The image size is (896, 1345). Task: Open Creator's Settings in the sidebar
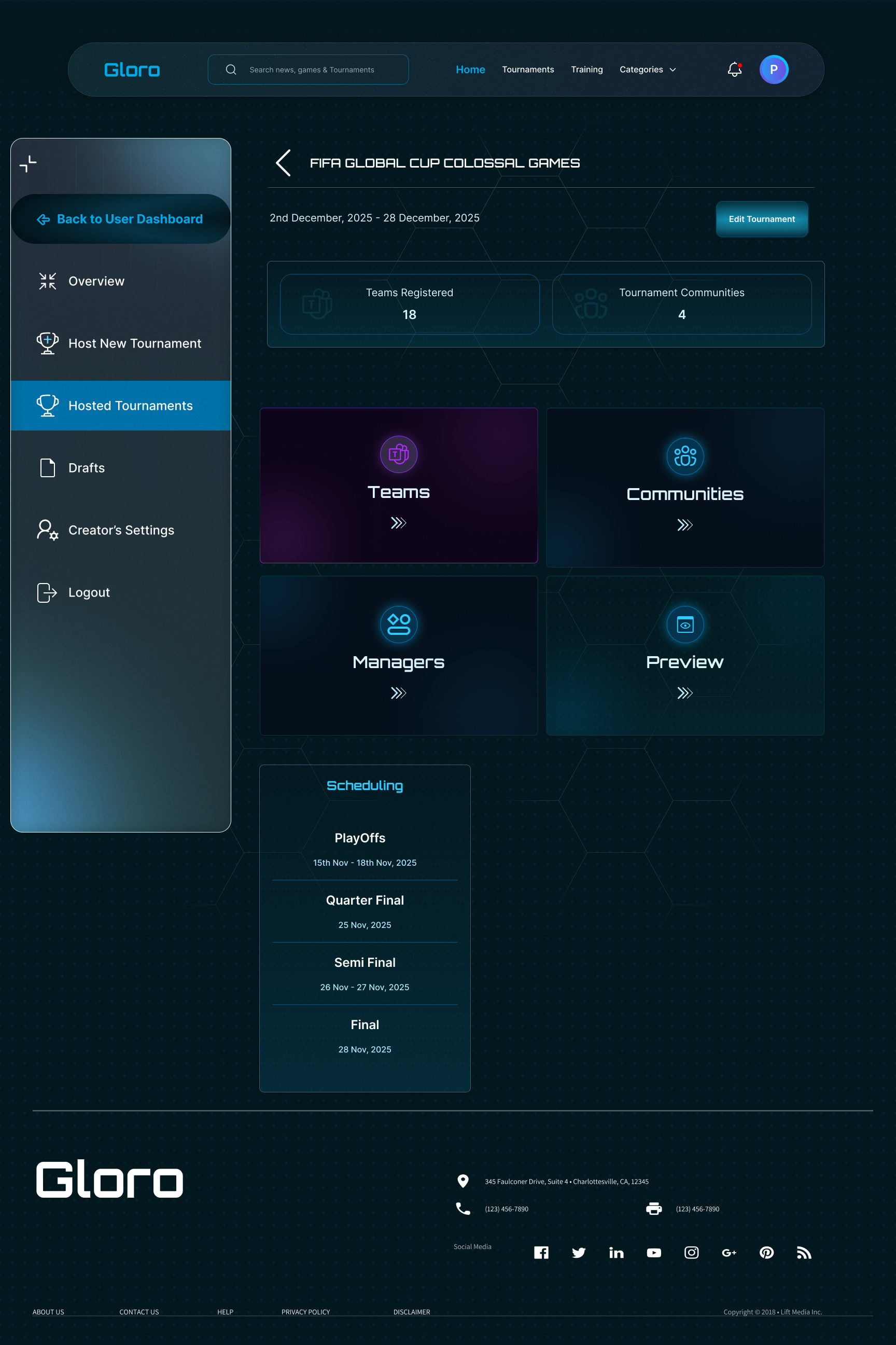coord(121,531)
